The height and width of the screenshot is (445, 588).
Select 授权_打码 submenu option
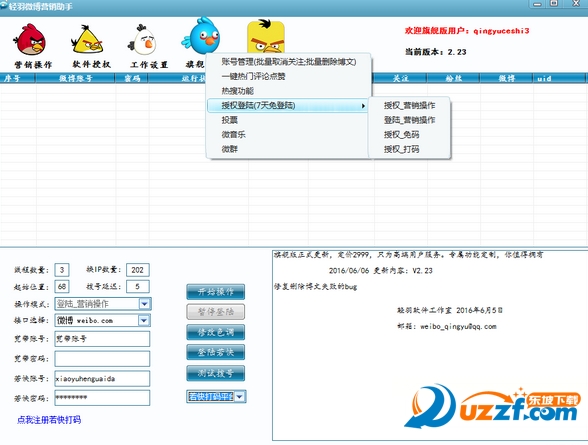(410, 149)
